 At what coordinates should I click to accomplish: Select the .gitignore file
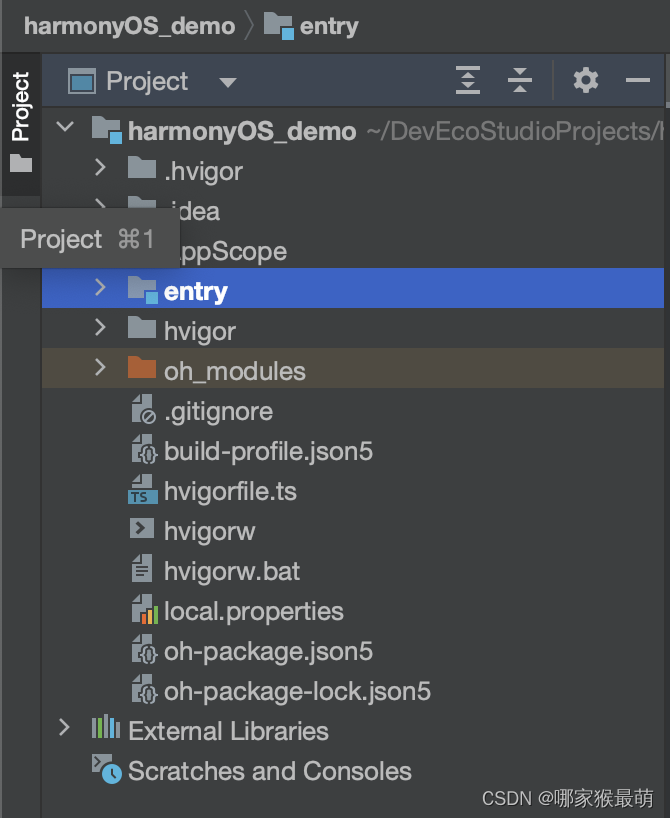(x=218, y=411)
